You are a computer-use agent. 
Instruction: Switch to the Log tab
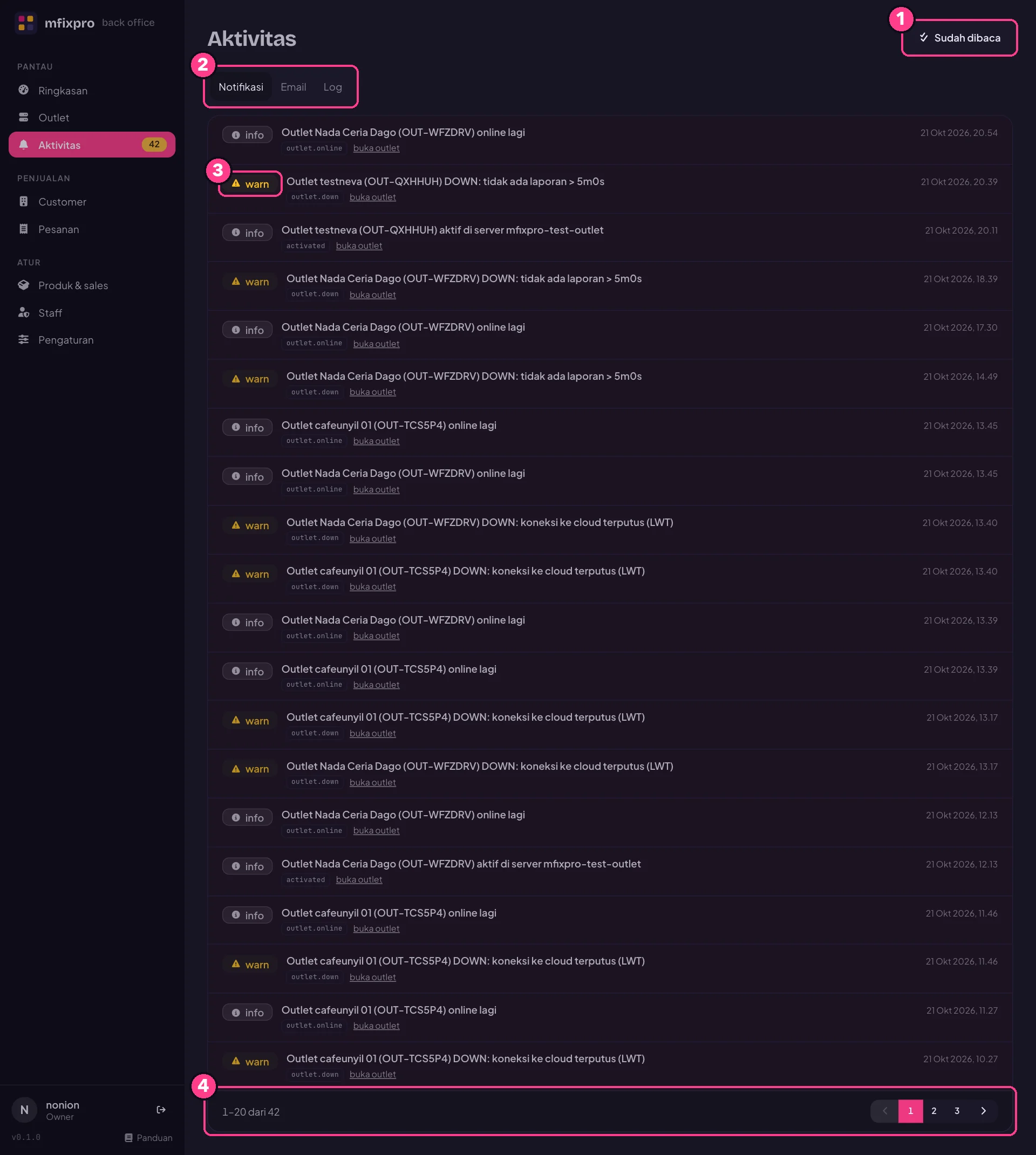[x=332, y=87]
